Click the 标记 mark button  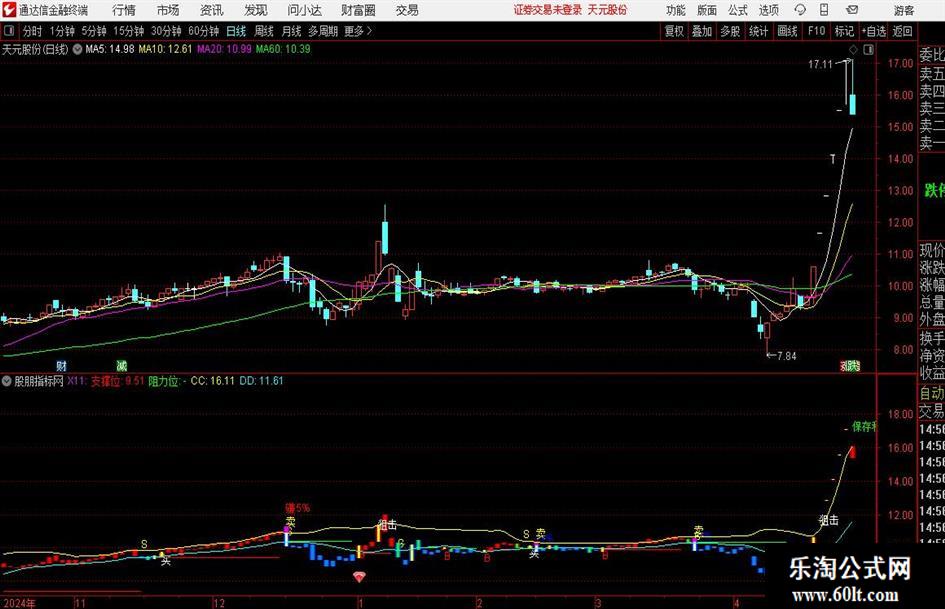[844, 31]
